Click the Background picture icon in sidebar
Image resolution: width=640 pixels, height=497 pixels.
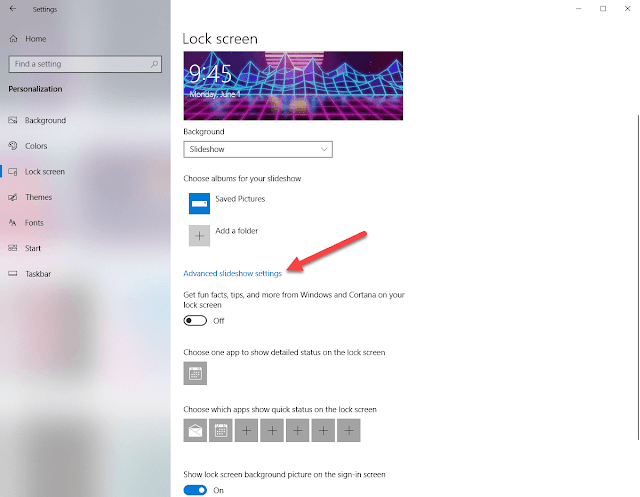pyautogui.click(x=13, y=120)
